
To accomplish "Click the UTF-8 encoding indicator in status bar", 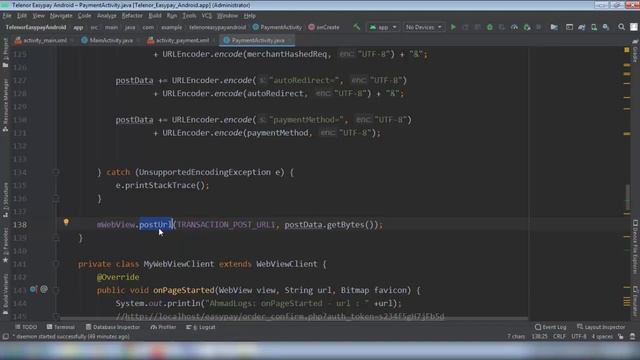I will click(x=579, y=337).
